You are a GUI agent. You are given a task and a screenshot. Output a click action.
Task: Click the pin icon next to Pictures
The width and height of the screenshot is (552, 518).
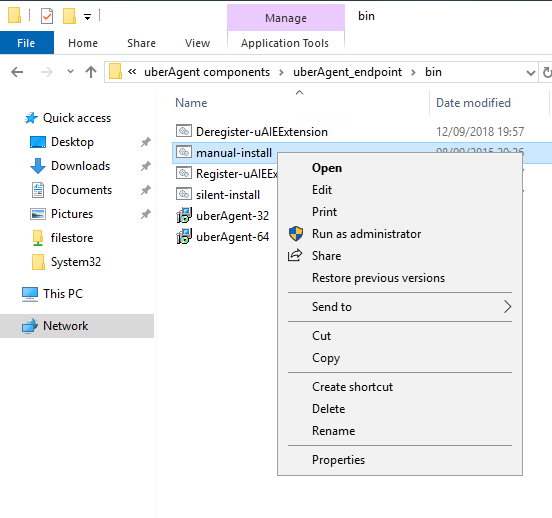pos(146,214)
